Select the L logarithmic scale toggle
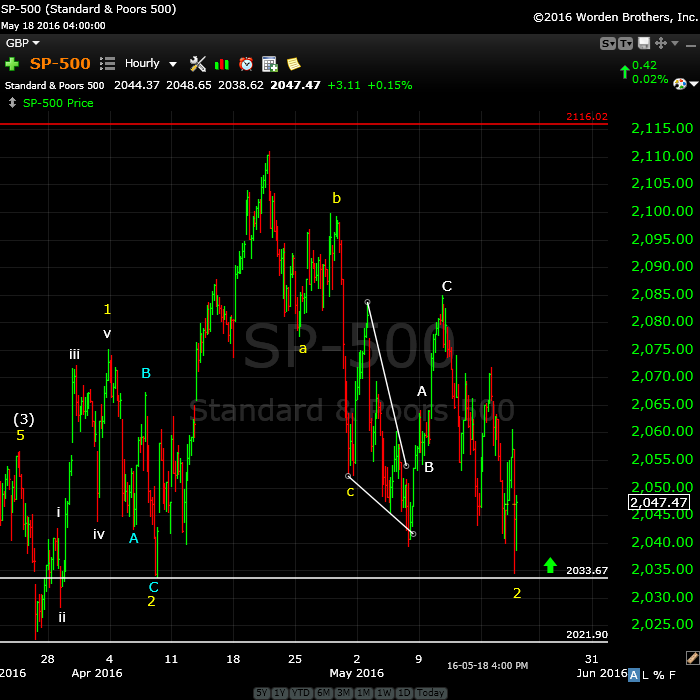This screenshot has width=700, height=700. (645, 675)
